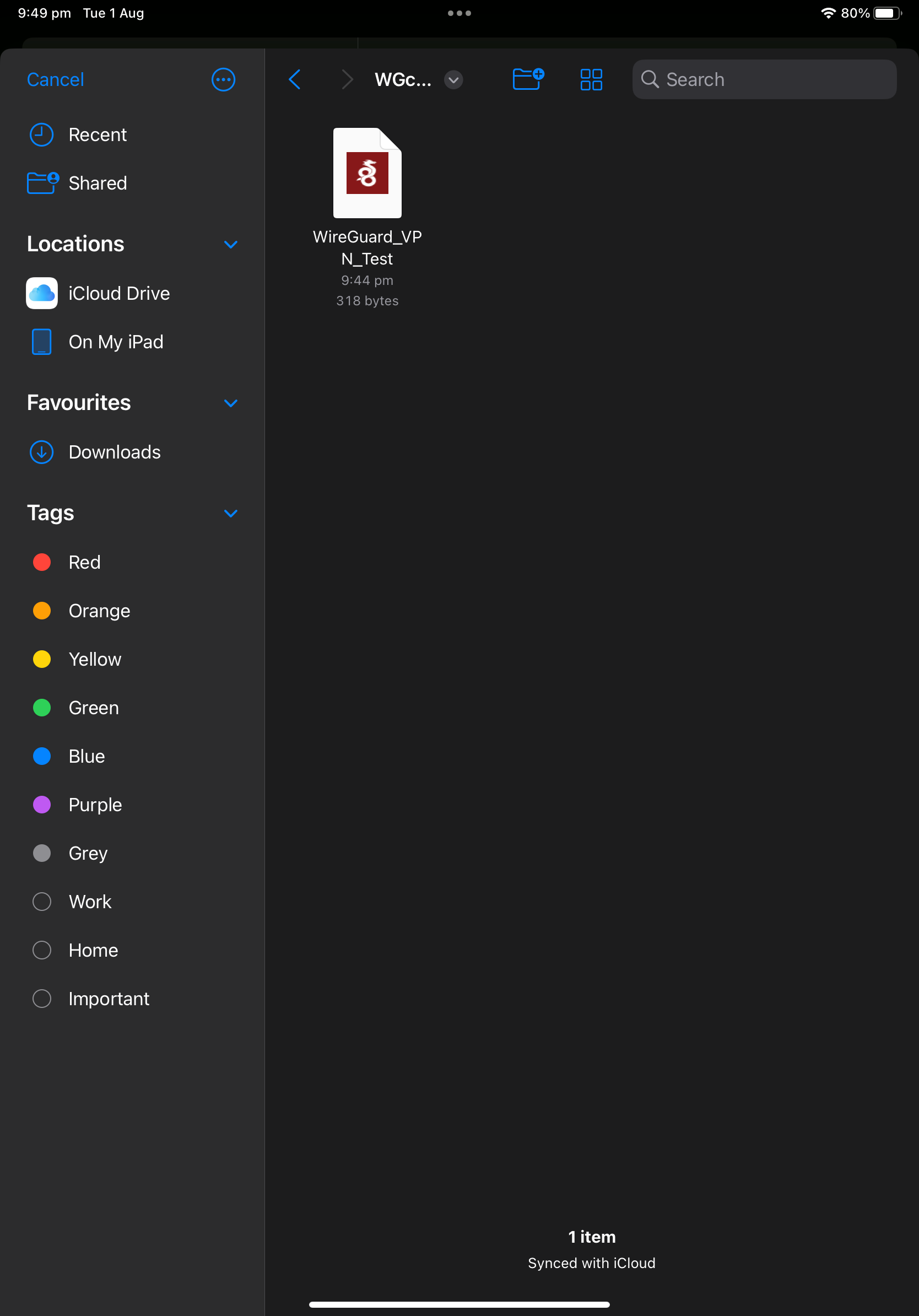Select the Red tag
The width and height of the screenshot is (919, 1316).
[x=84, y=562]
